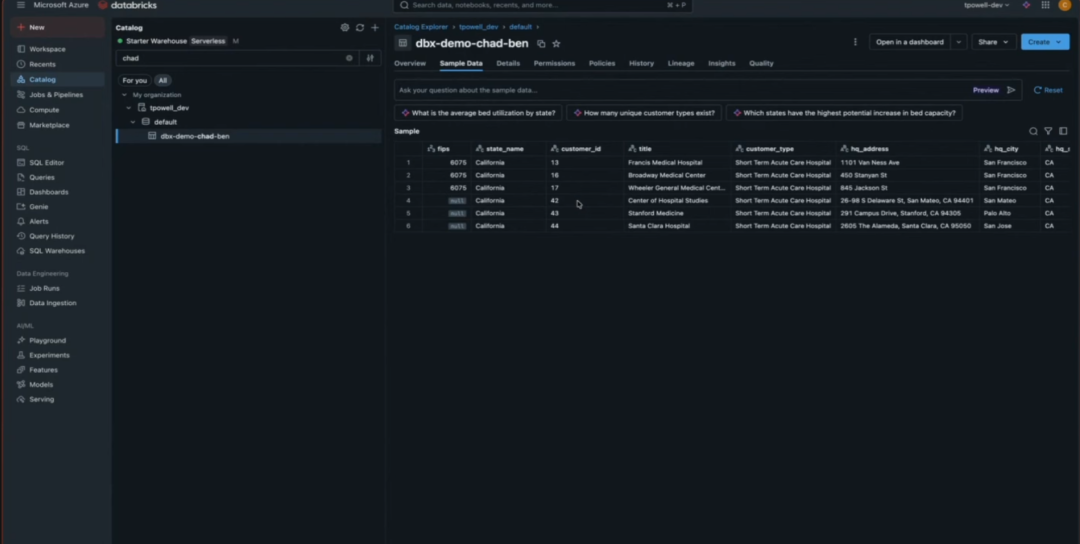Open the sample table filter
This screenshot has width=1080, height=544.
1048,131
